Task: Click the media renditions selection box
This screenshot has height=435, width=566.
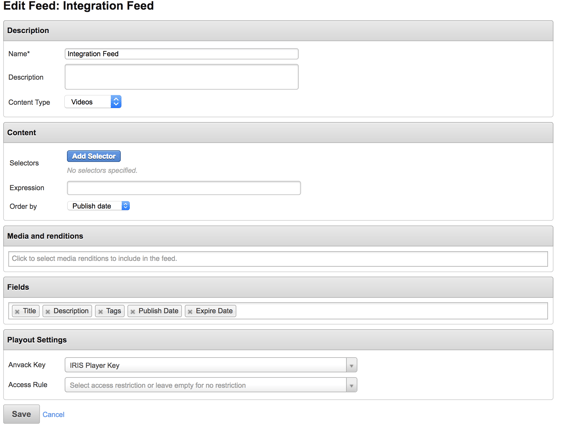Action: point(278,259)
